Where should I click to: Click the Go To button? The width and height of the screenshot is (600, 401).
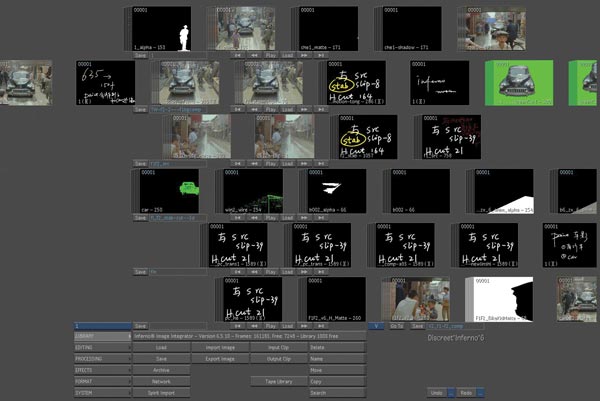click(397, 325)
